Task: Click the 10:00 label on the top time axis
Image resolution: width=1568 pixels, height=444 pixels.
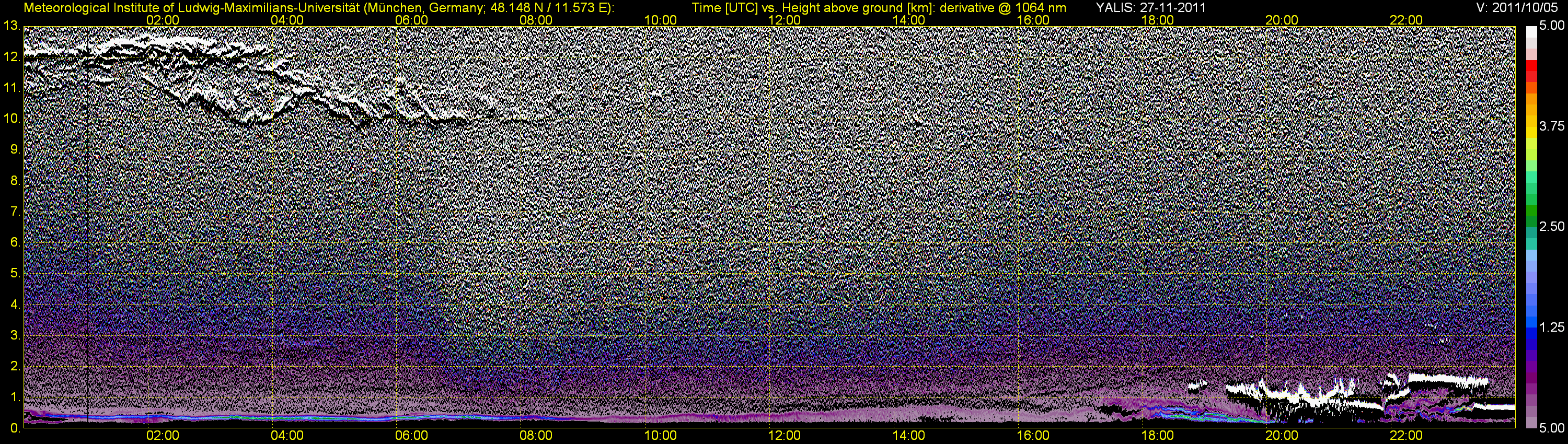Action: 661,20
